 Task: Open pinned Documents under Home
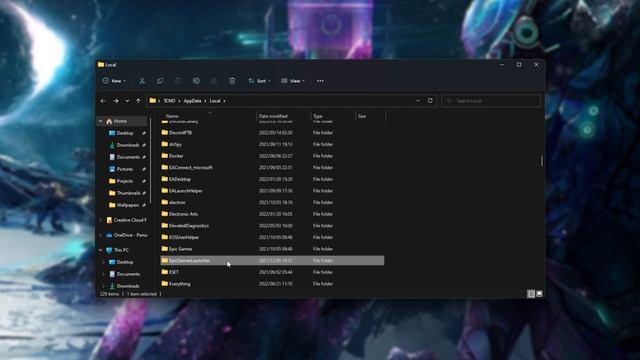tap(128, 157)
